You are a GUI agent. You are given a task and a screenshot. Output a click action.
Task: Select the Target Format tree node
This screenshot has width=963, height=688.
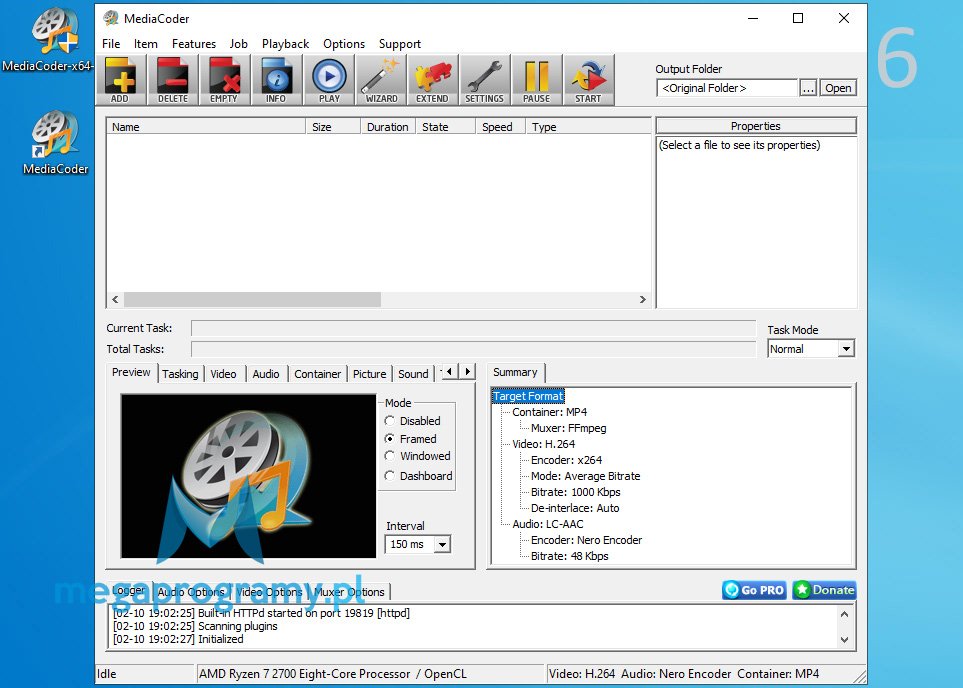click(528, 396)
